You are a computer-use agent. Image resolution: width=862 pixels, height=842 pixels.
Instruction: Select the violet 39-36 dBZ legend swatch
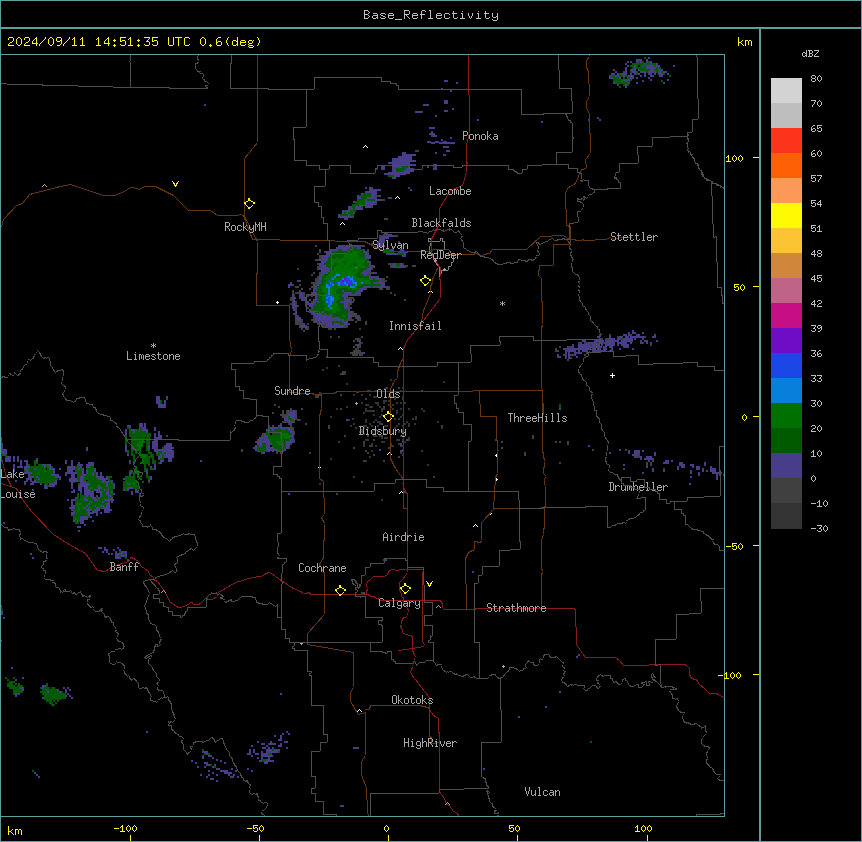point(786,341)
